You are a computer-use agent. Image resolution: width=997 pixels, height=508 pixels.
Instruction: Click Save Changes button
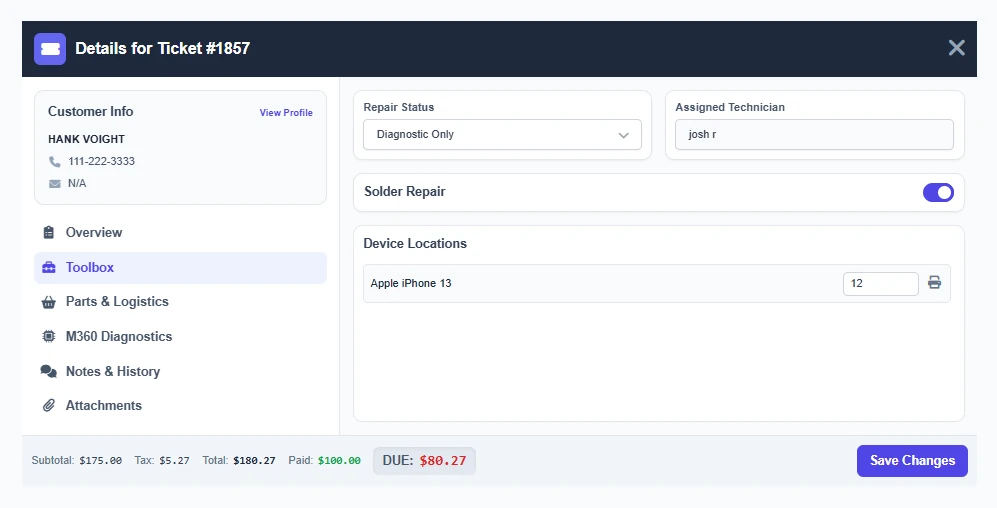point(912,461)
